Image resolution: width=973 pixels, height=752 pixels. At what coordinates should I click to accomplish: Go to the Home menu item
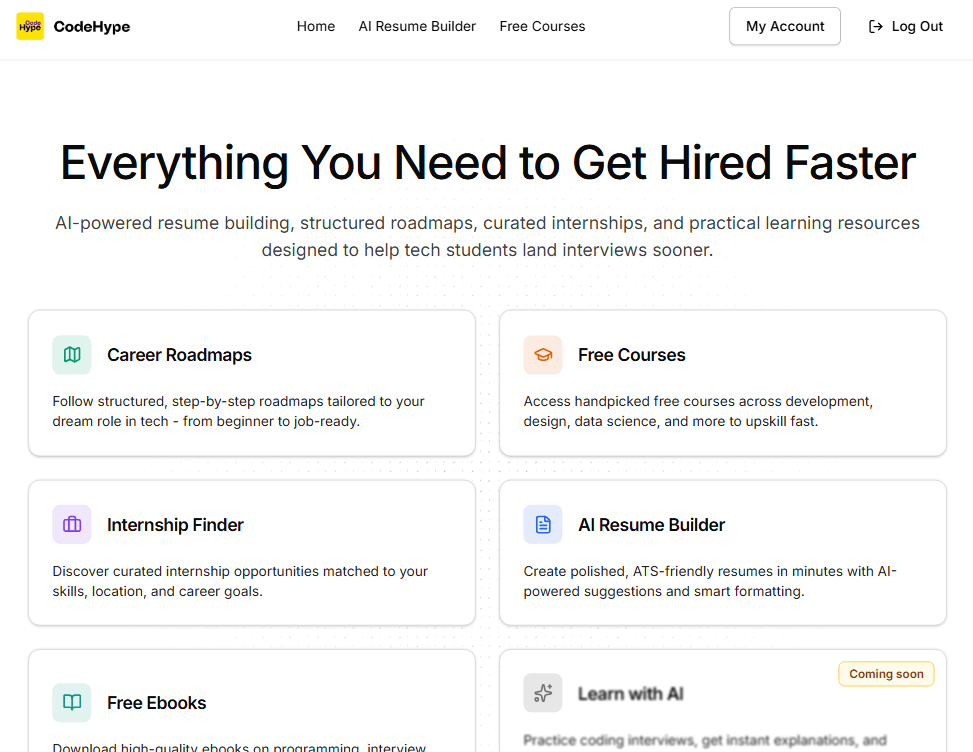tap(316, 27)
